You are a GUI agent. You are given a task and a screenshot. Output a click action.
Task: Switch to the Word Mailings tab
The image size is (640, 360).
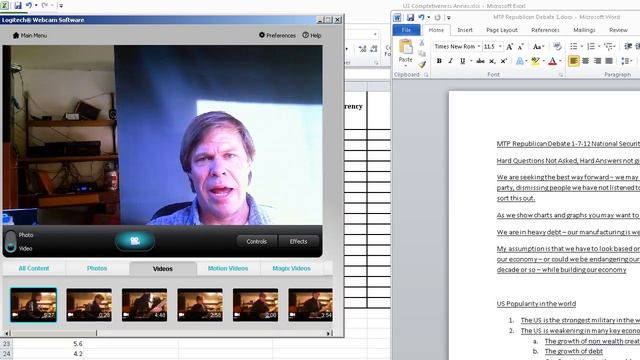click(x=584, y=30)
